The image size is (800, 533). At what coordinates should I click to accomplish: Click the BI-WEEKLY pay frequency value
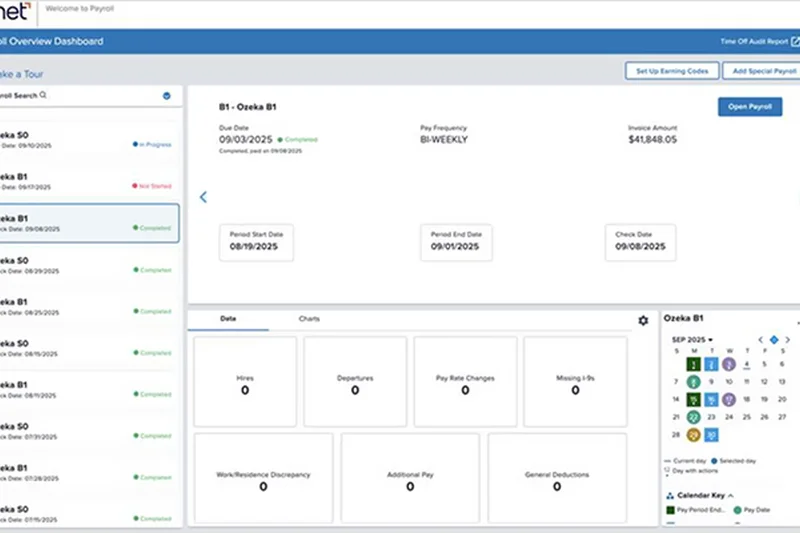coord(444,140)
